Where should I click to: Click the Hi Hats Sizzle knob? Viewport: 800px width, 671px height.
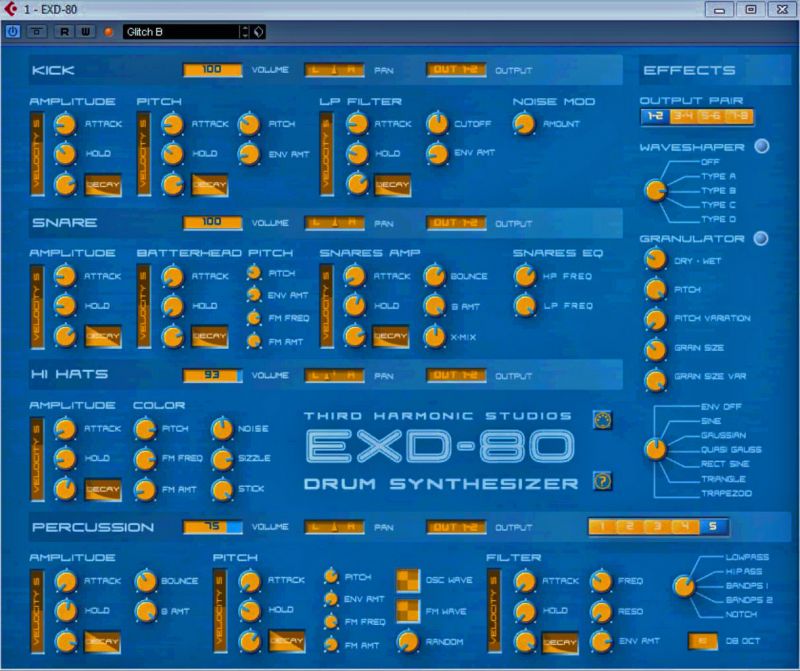pyautogui.click(x=222, y=459)
